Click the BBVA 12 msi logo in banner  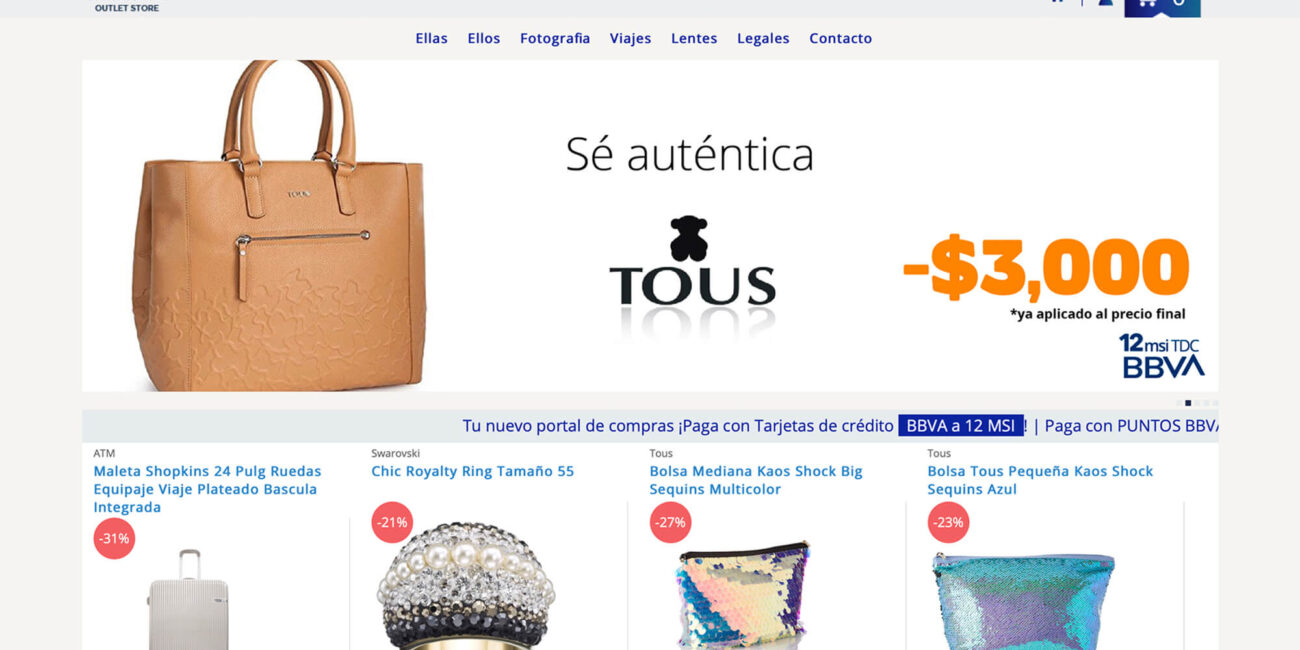pos(1161,356)
